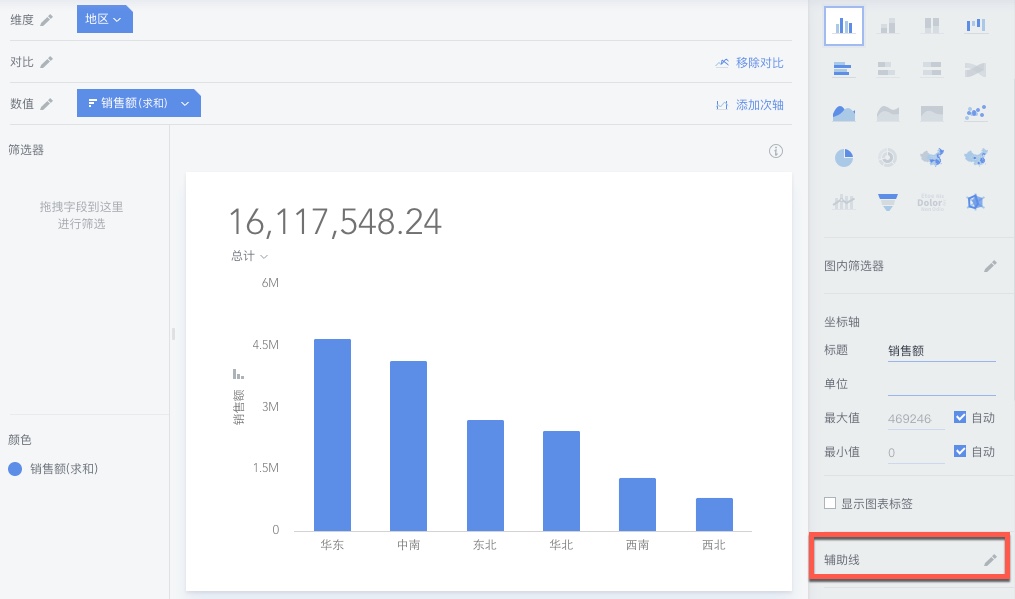Click the 单位 unit input field
Image resolution: width=1015 pixels, height=599 pixels.
tap(941, 385)
